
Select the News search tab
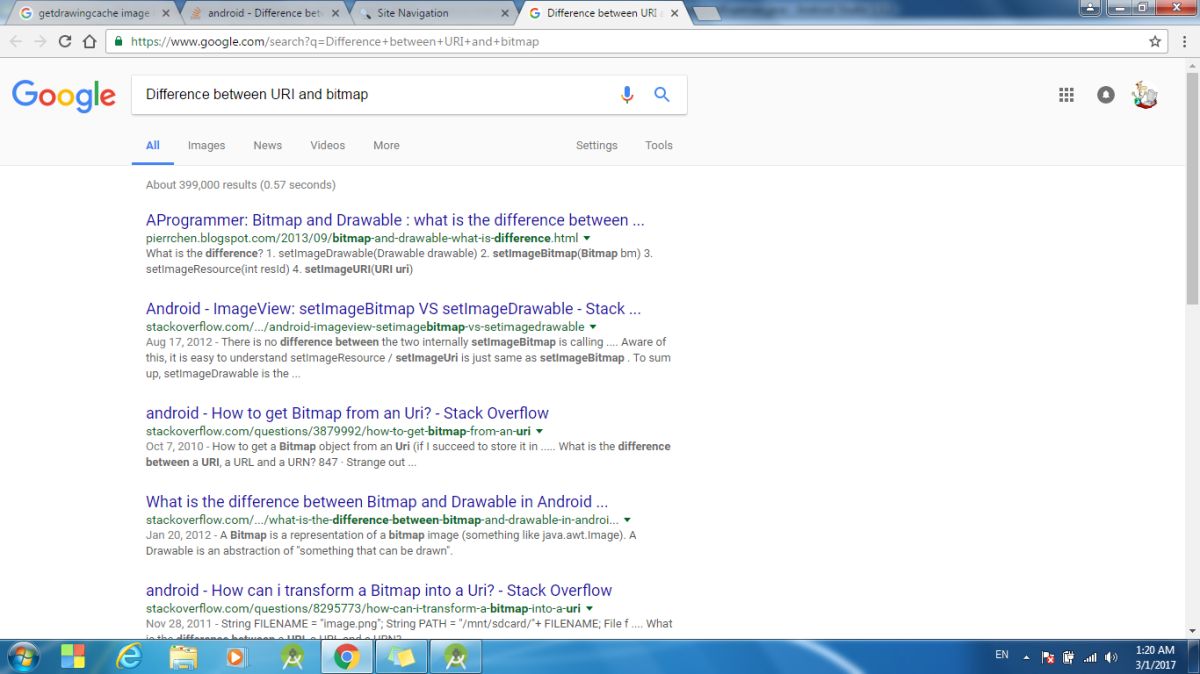click(267, 145)
